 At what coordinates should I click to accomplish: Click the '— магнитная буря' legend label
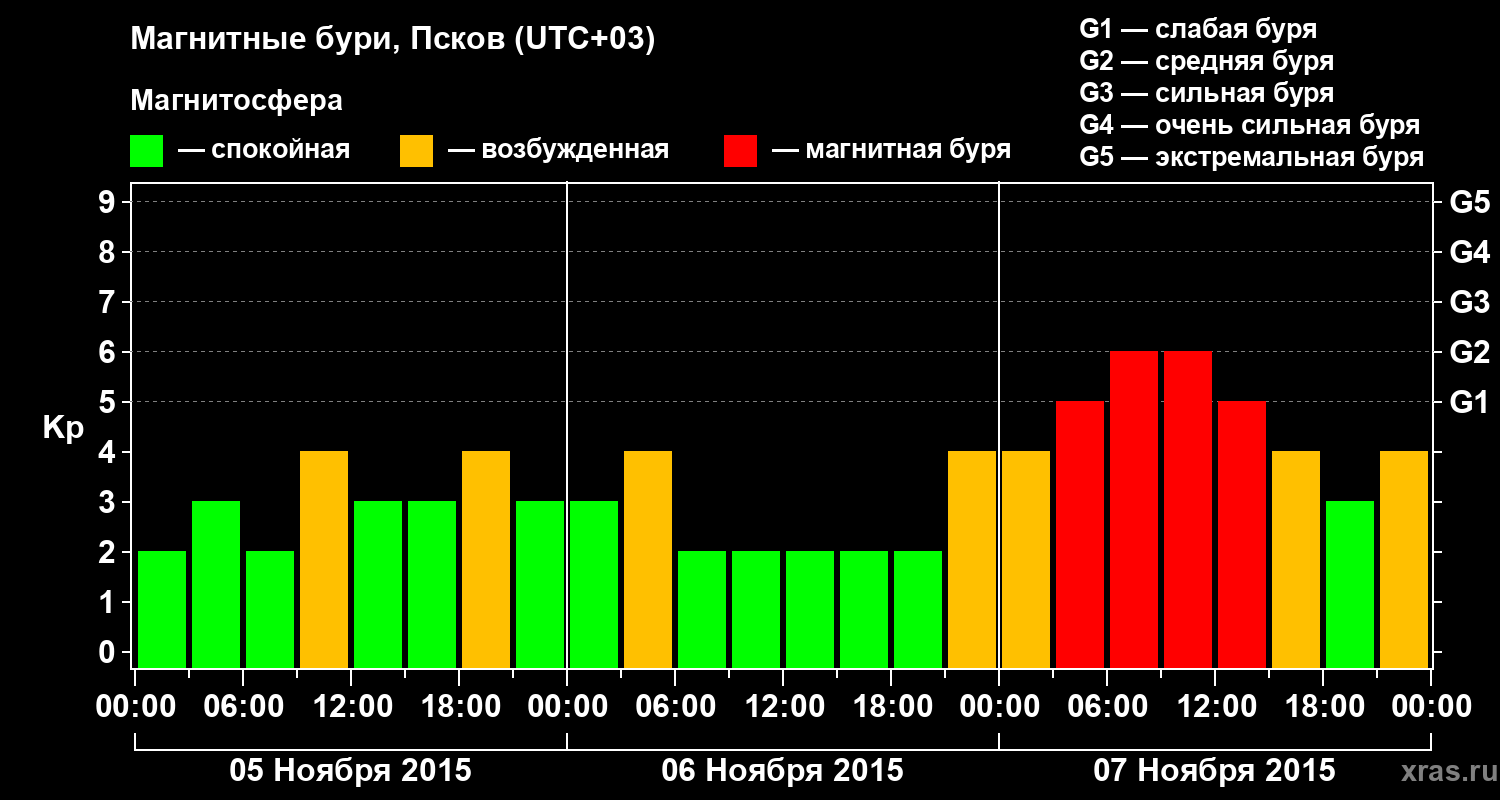(892, 150)
